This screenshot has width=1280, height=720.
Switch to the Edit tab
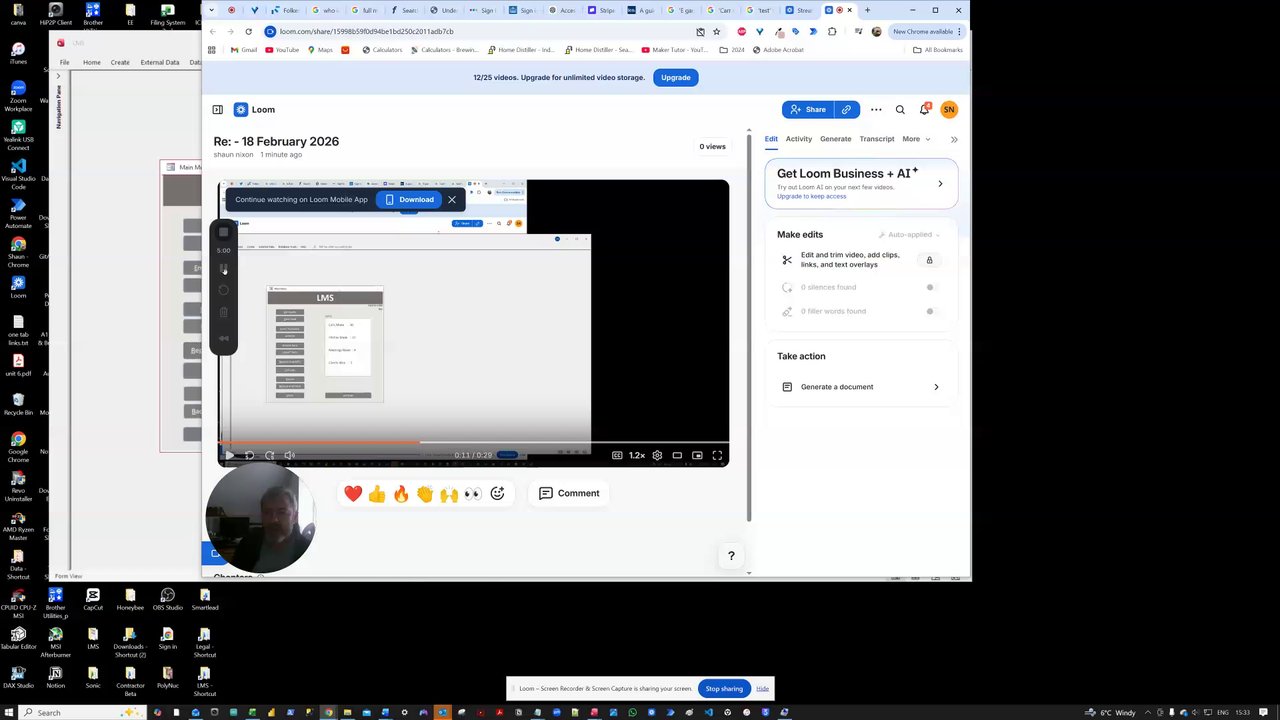pyautogui.click(x=771, y=139)
